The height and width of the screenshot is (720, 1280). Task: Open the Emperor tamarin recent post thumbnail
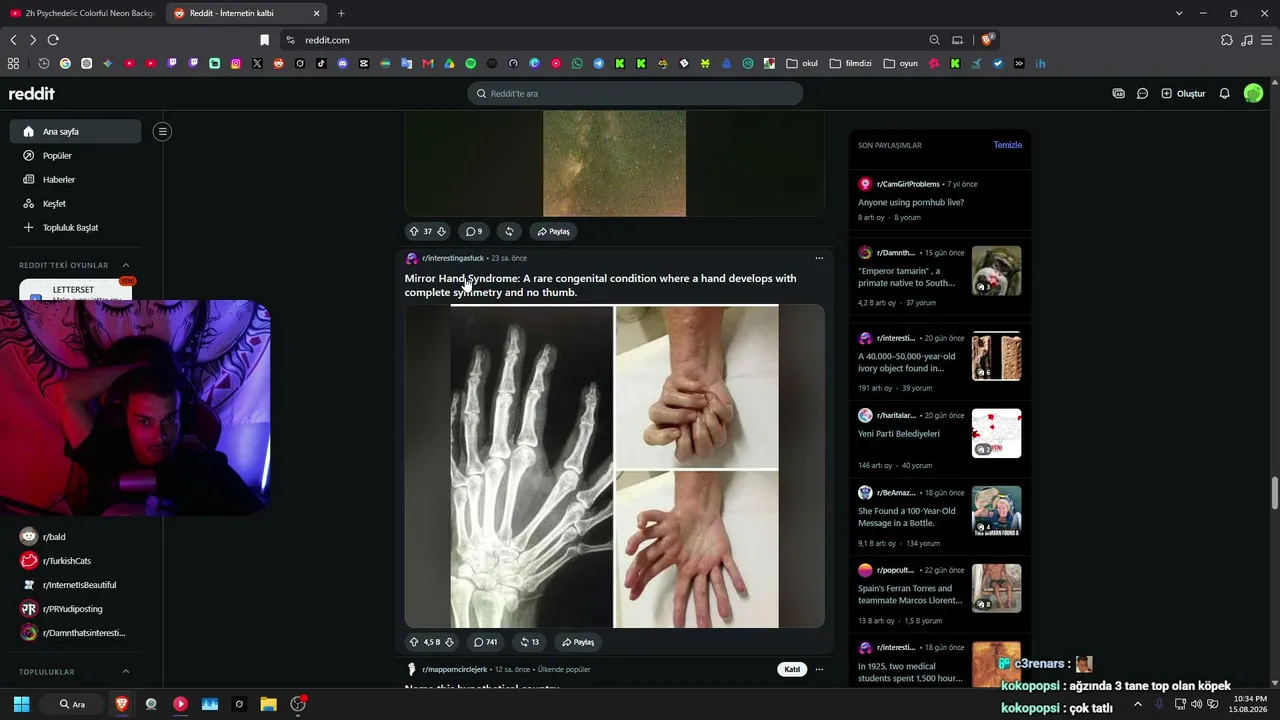996,271
